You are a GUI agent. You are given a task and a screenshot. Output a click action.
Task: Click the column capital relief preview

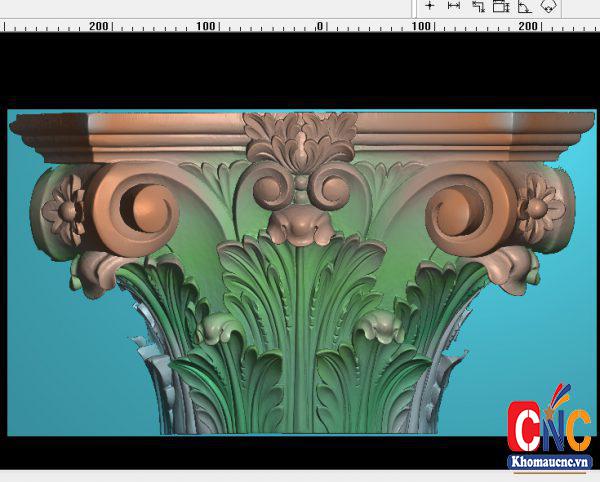(x=302, y=273)
